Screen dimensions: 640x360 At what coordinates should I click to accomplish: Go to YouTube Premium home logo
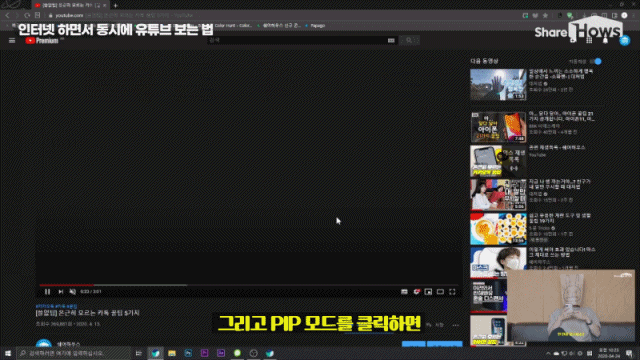(x=42, y=40)
